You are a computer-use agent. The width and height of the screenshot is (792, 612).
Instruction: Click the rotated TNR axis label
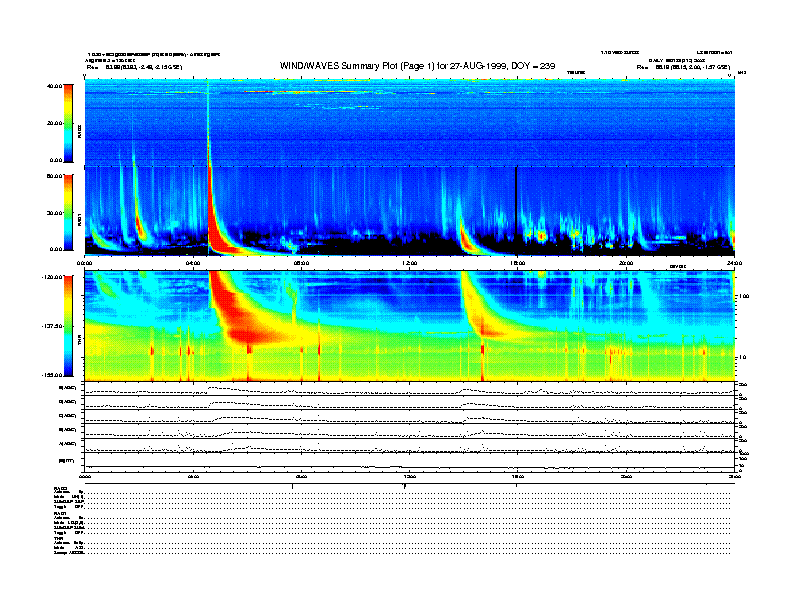(79, 342)
